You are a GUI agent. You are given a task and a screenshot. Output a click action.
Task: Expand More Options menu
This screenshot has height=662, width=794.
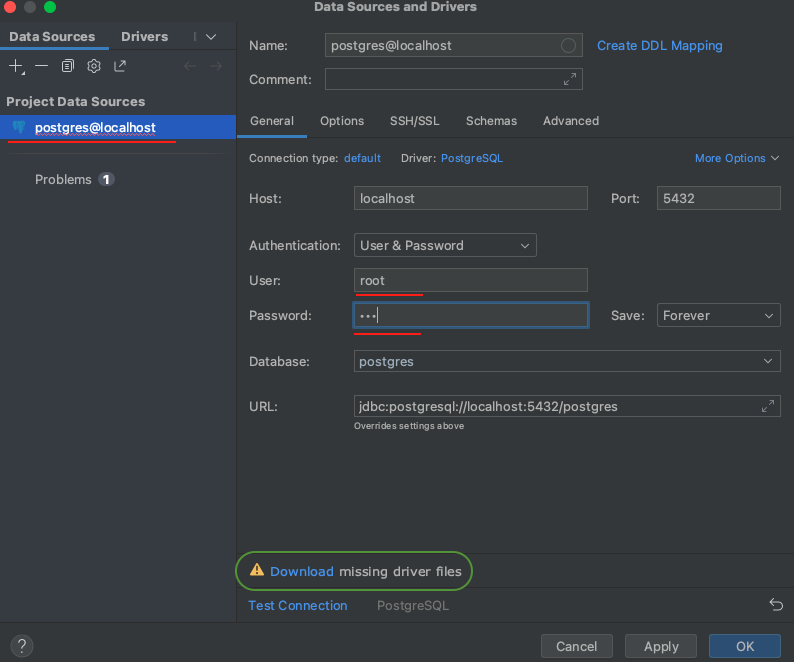[x=737, y=158]
